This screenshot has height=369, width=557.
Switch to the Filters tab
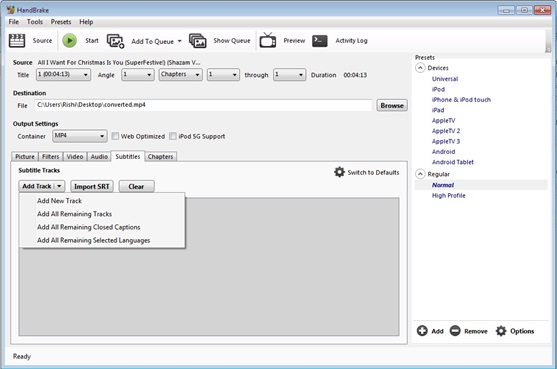point(50,157)
